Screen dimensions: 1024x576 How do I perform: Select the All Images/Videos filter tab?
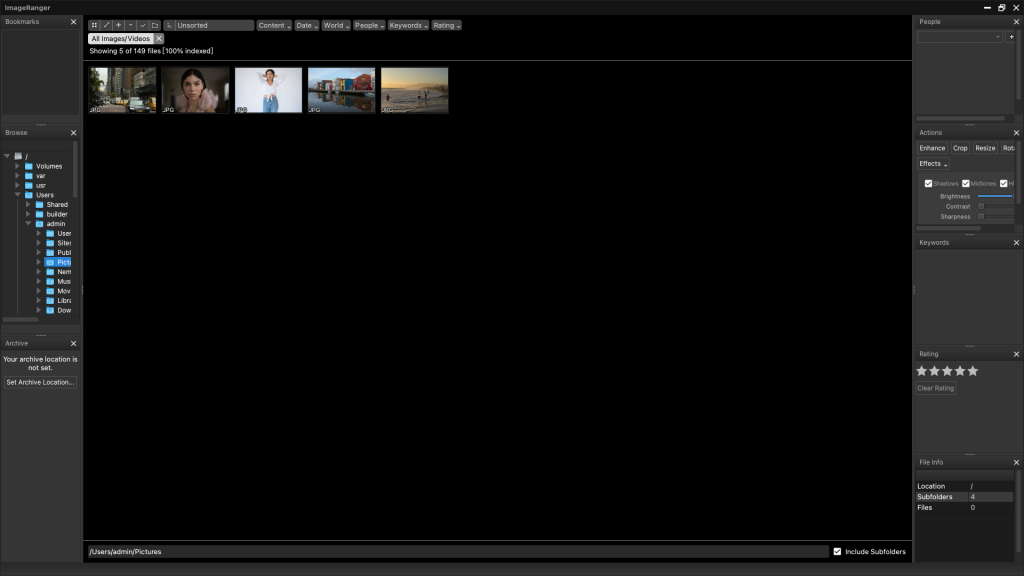(121, 39)
